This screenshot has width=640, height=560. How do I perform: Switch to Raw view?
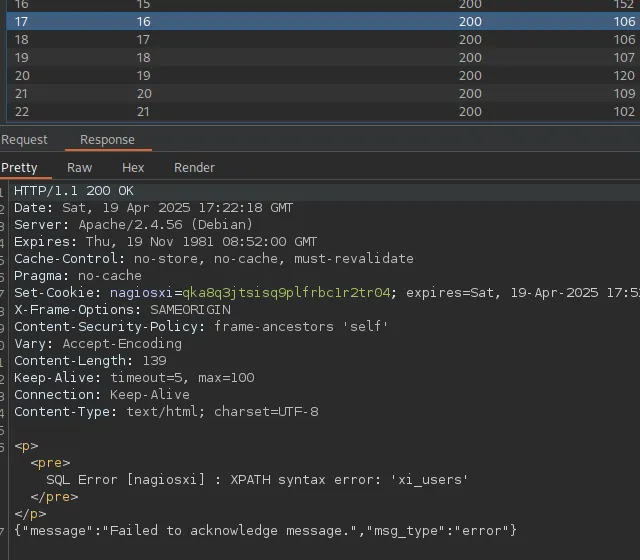point(79,168)
